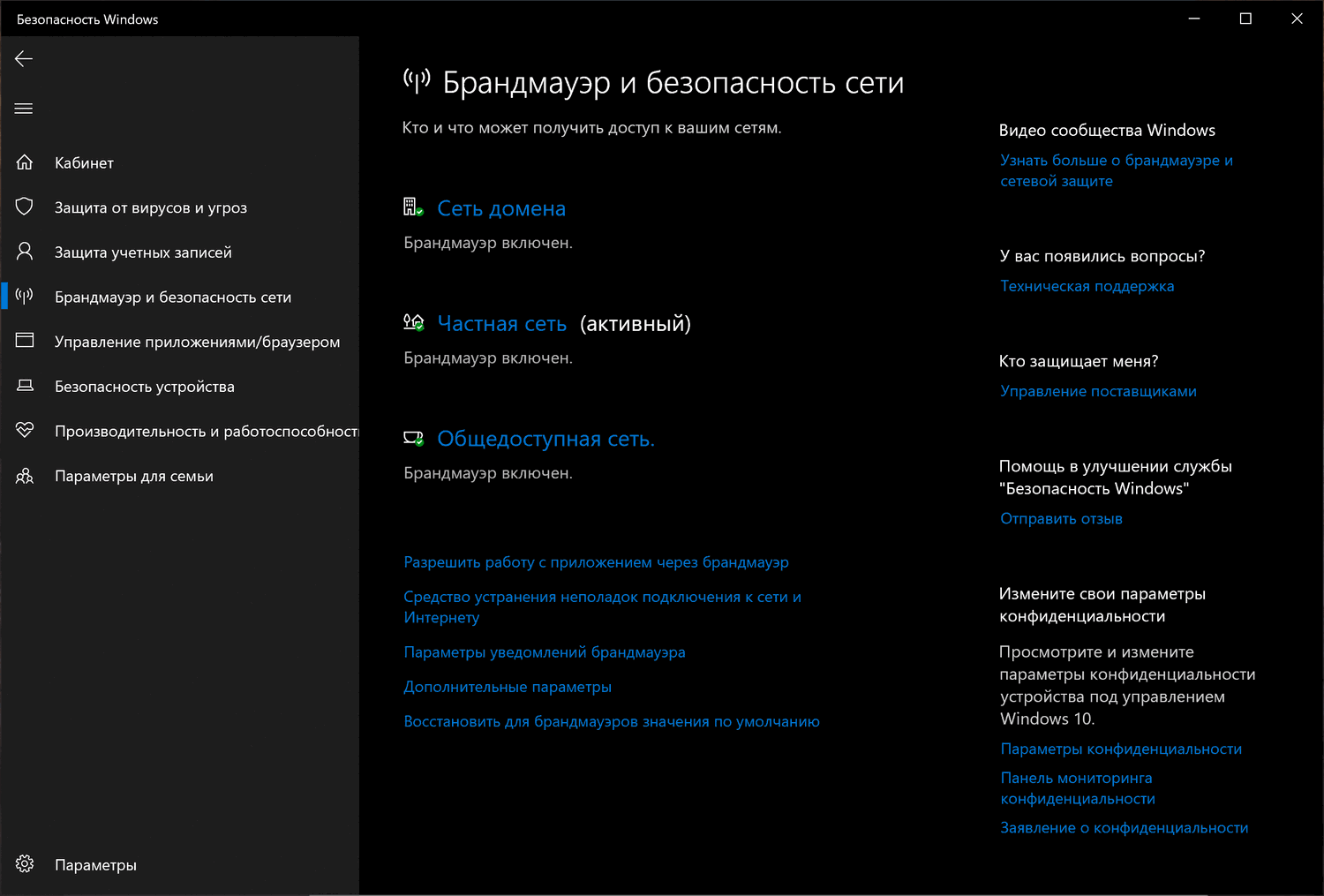Click the antenna icon in the sidebar
Image resolution: width=1324 pixels, height=896 pixels.
25,296
